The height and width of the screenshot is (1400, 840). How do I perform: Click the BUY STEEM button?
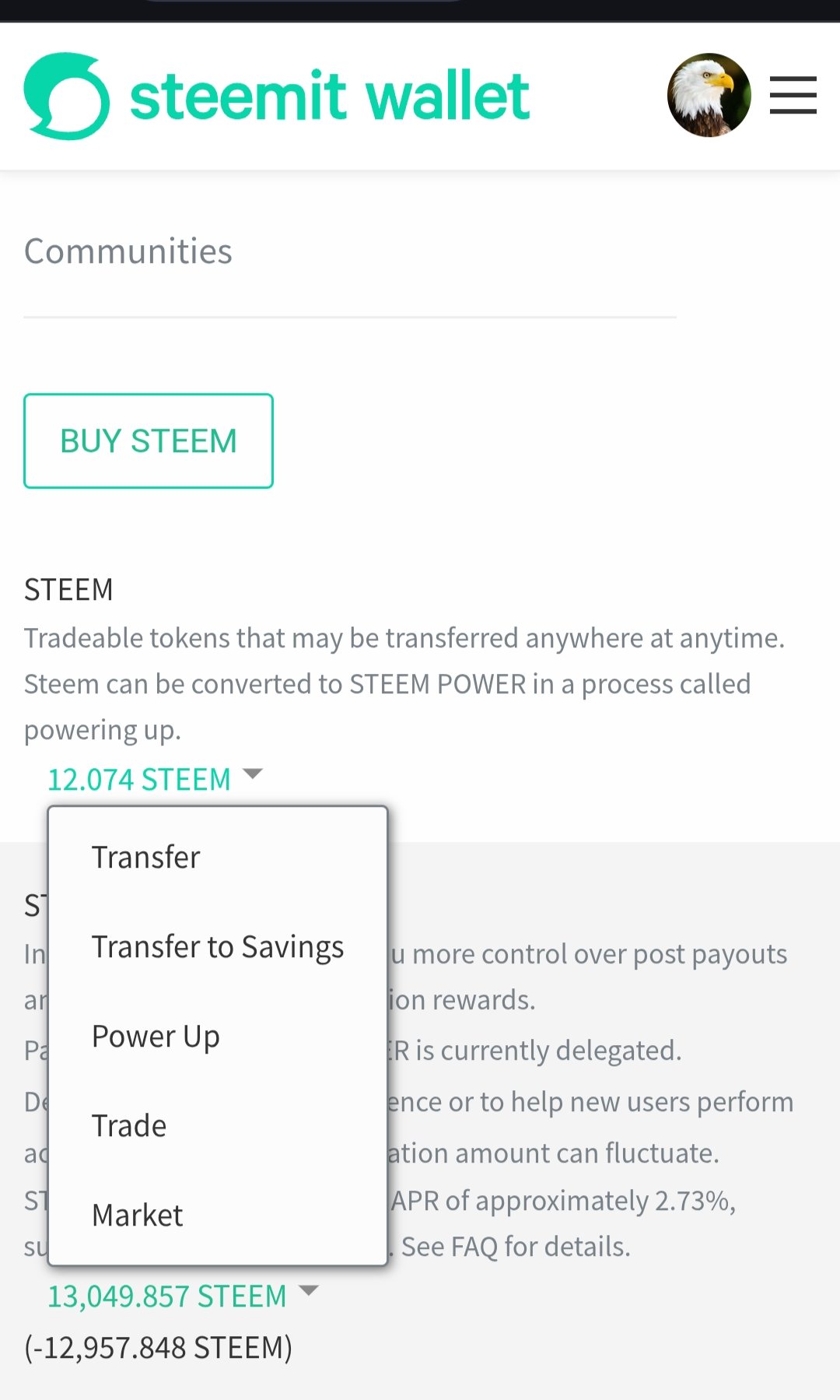tap(149, 441)
